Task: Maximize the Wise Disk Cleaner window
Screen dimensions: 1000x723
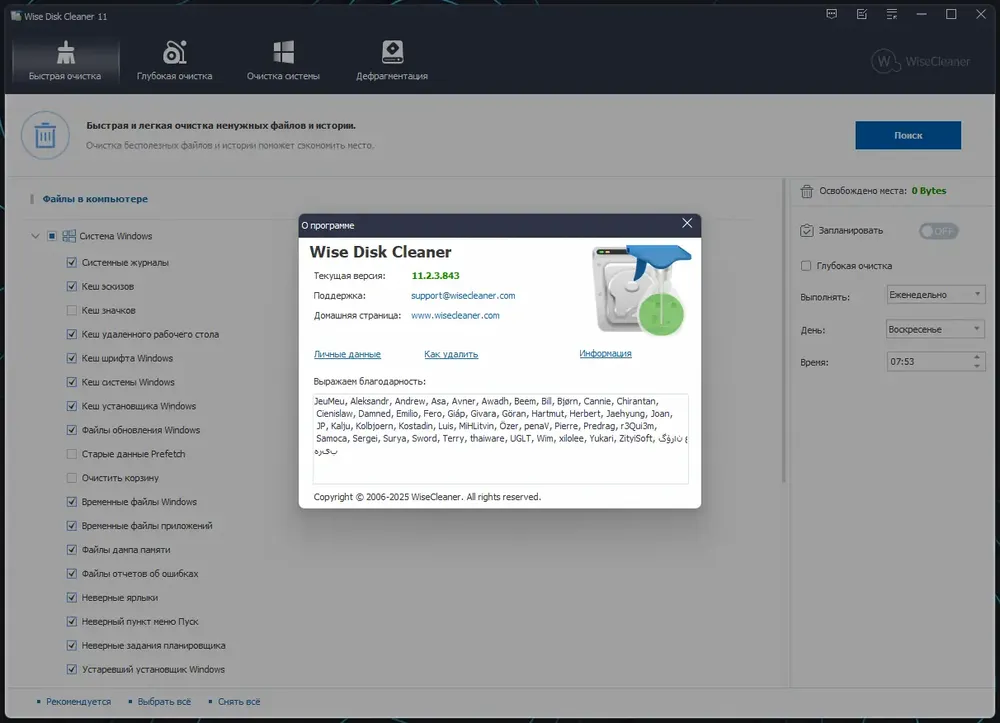Action: [951, 14]
